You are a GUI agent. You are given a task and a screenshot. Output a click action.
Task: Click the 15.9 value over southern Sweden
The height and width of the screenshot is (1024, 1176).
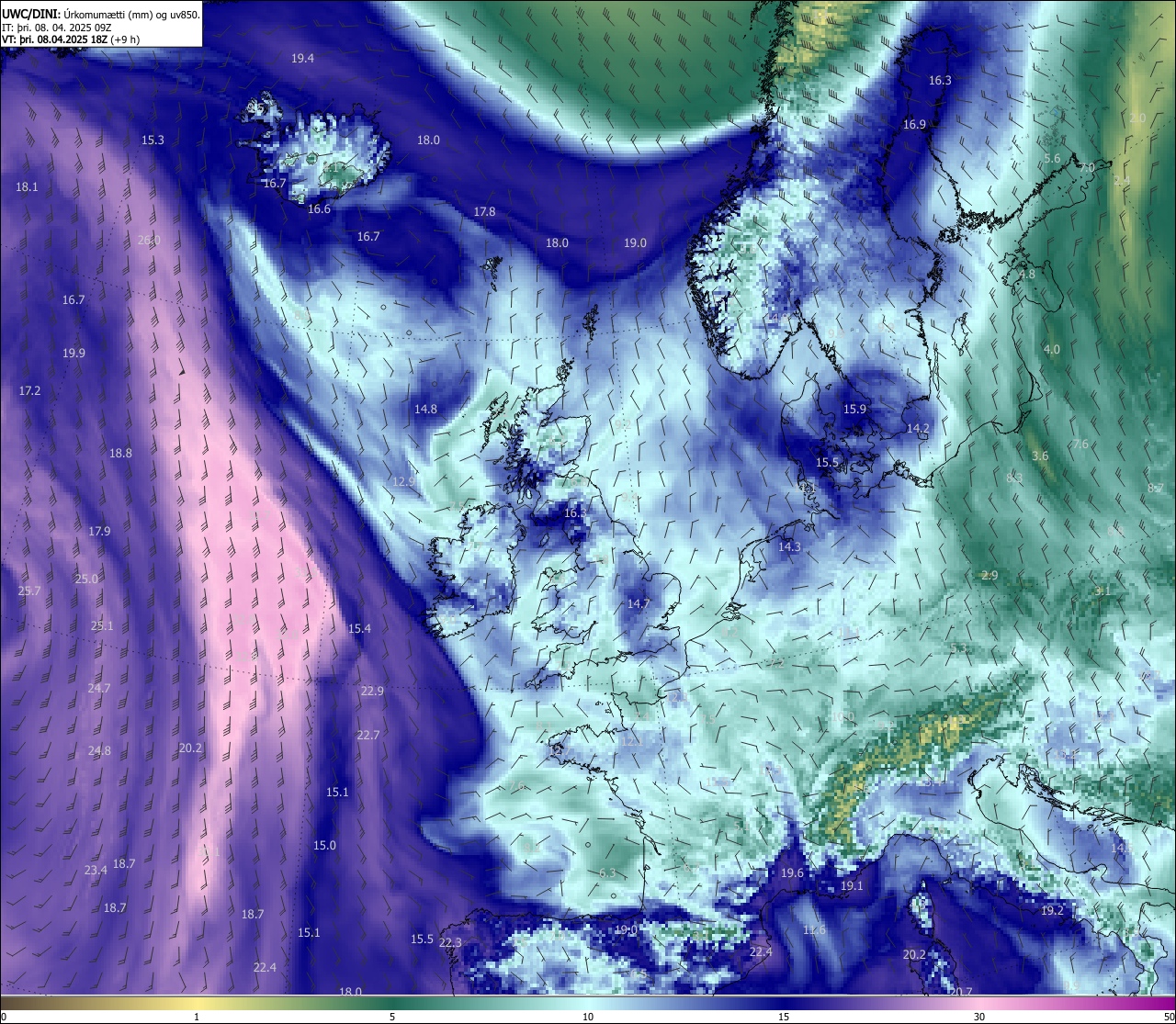854,409
